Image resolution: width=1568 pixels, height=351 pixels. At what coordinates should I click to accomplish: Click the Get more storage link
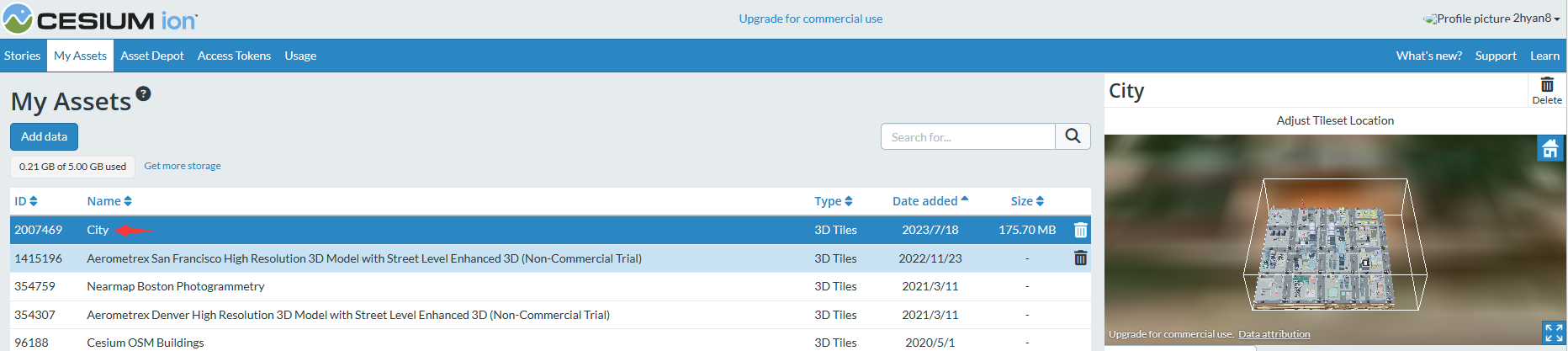[183, 166]
